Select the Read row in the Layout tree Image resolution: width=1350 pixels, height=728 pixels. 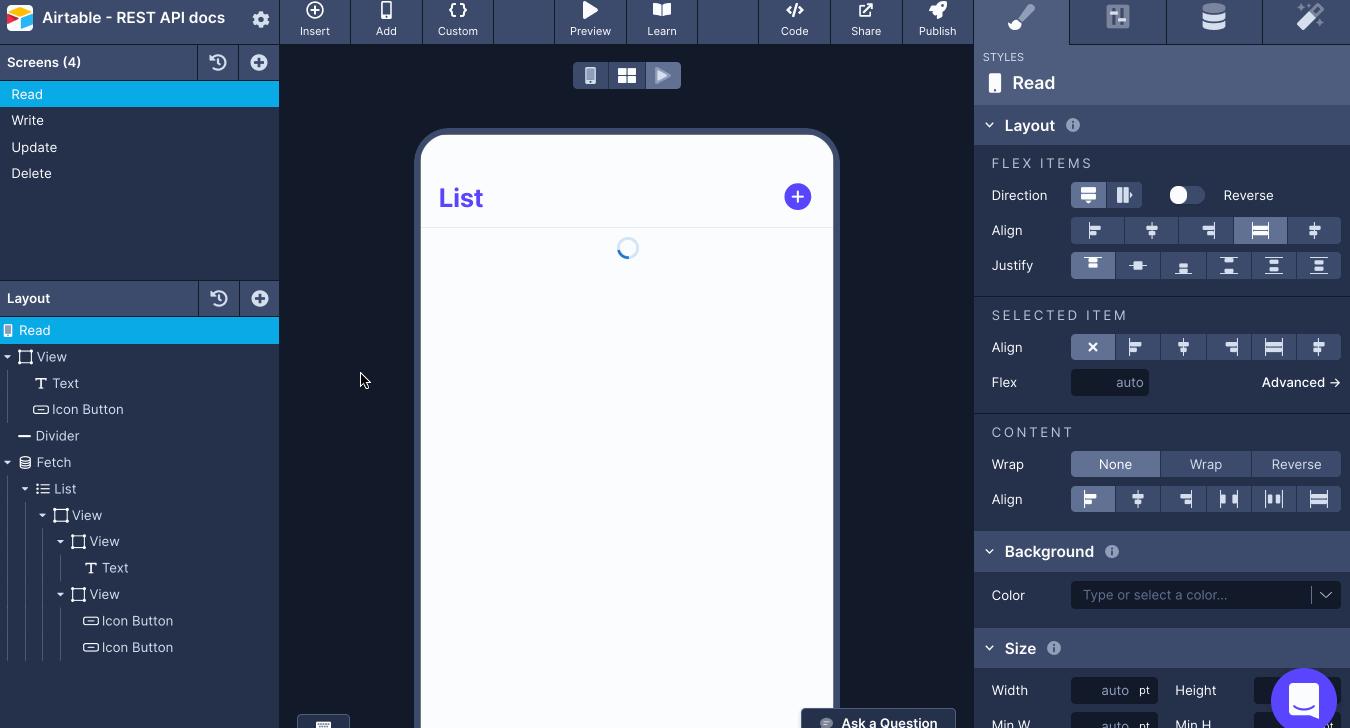click(x=139, y=330)
